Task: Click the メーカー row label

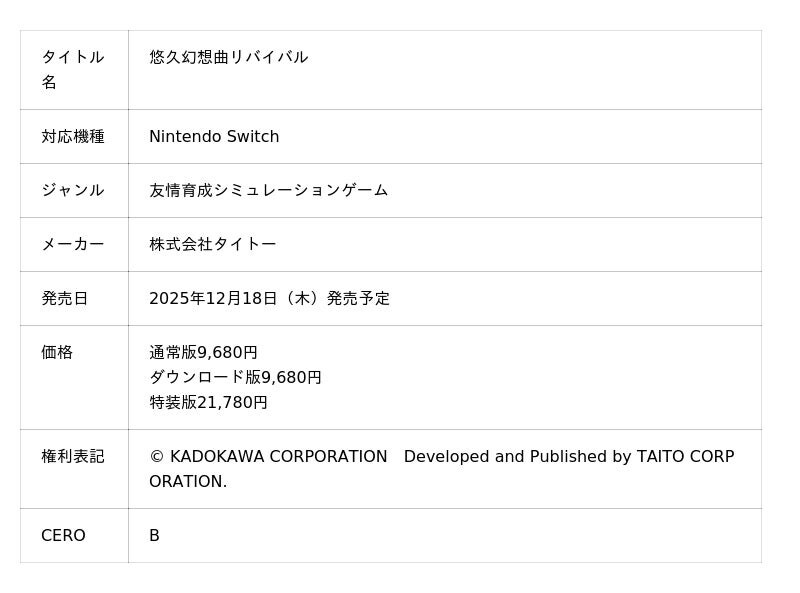Action: 72,245
